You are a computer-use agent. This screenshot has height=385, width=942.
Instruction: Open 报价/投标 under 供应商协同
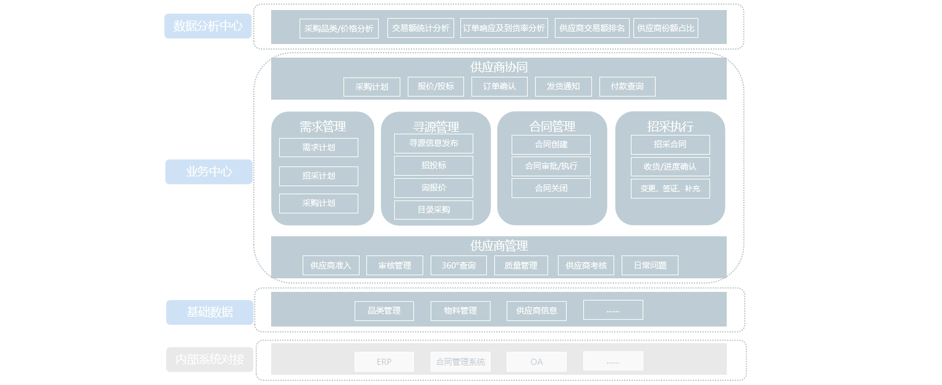coord(436,86)
